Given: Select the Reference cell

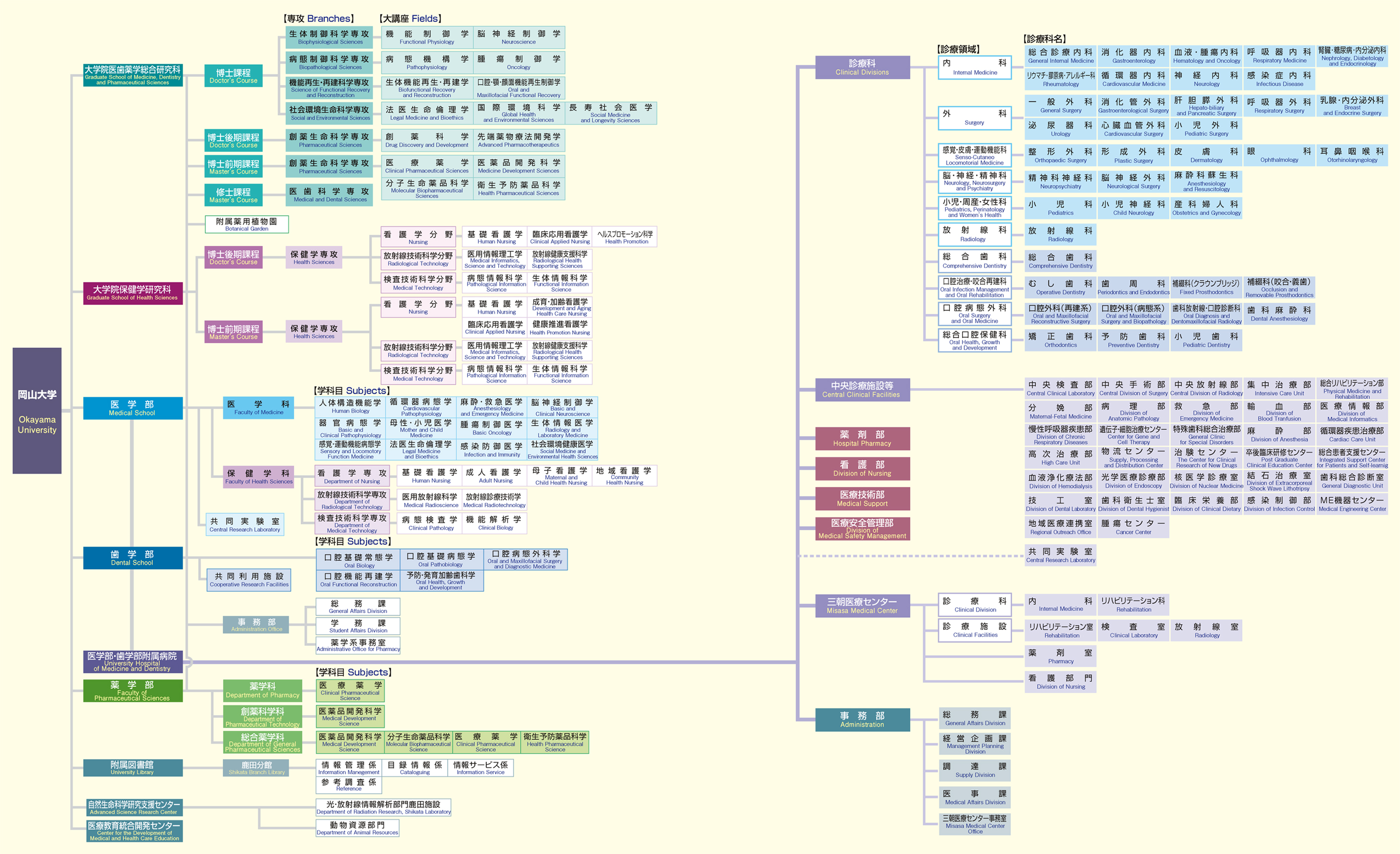Looking at the screenshot, I should 349,785.
